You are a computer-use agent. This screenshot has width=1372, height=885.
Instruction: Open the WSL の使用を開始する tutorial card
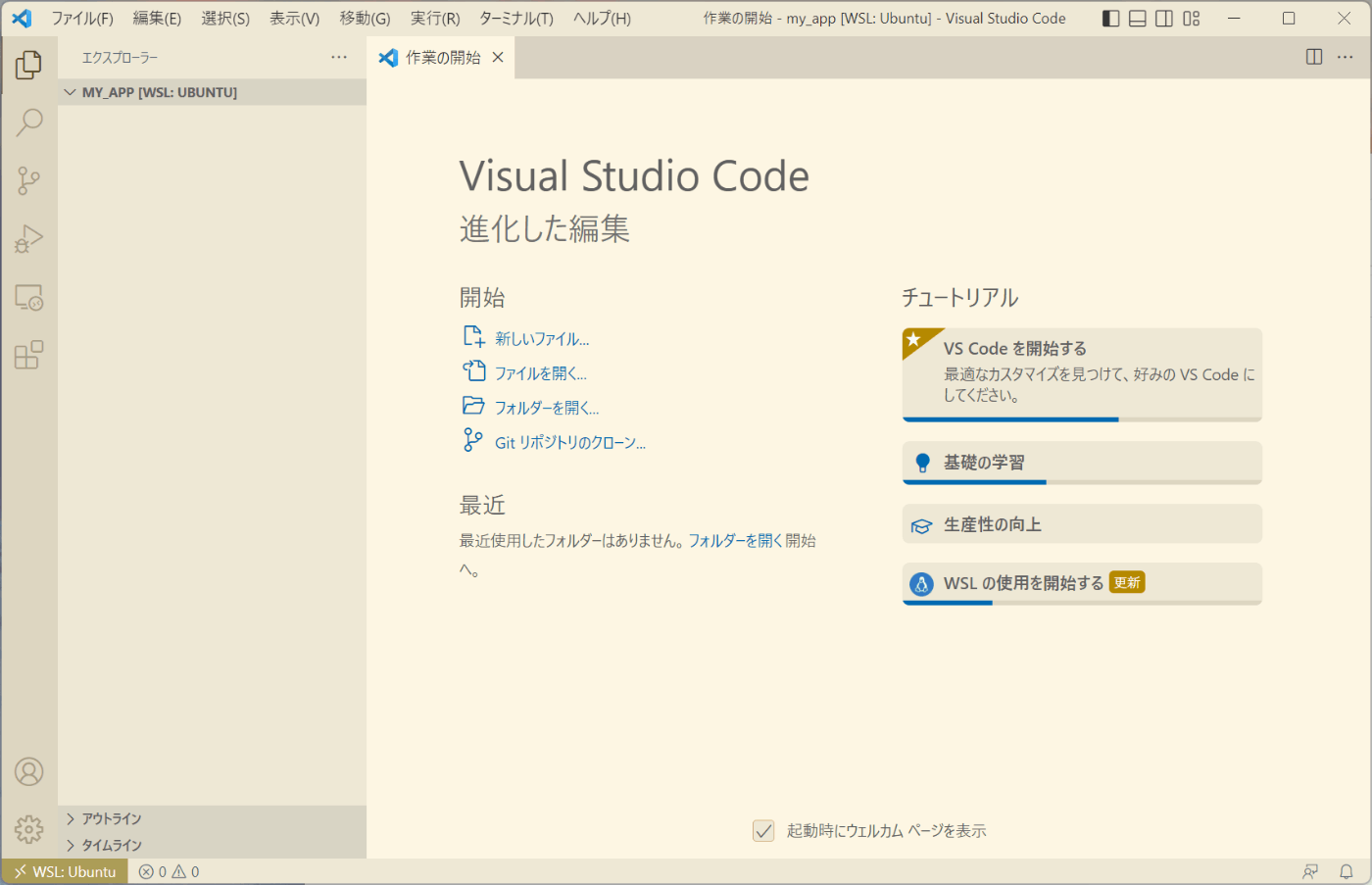coord(1082,583)
